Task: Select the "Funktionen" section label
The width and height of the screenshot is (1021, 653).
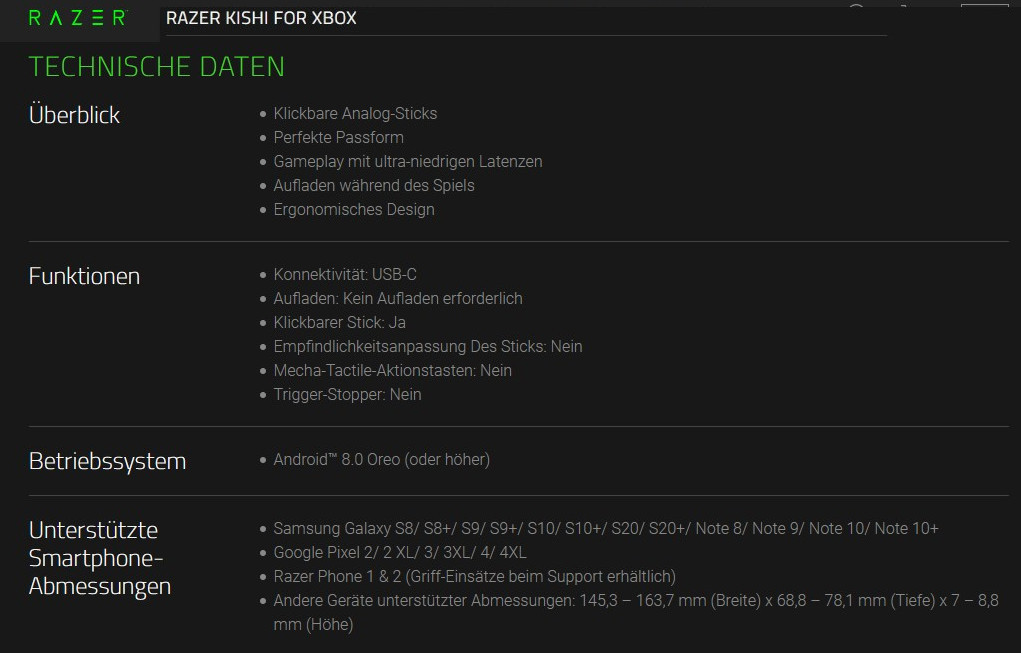Action: click(x=84, y=276)
